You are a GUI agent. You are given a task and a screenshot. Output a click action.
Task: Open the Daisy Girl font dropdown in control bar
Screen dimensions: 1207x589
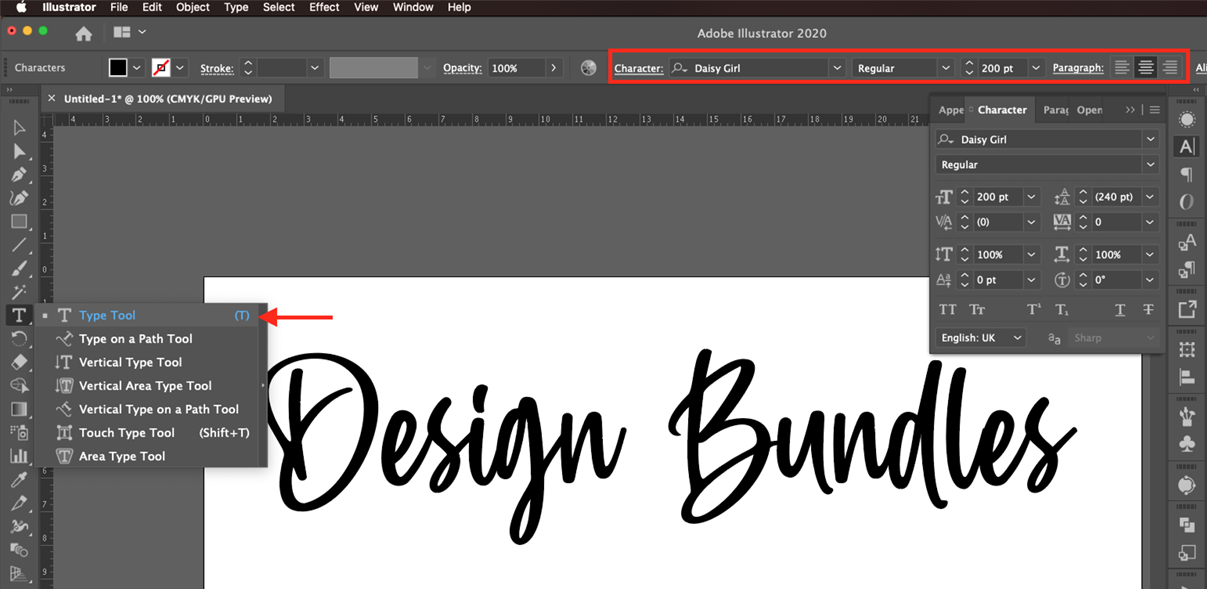click(836, 68)
